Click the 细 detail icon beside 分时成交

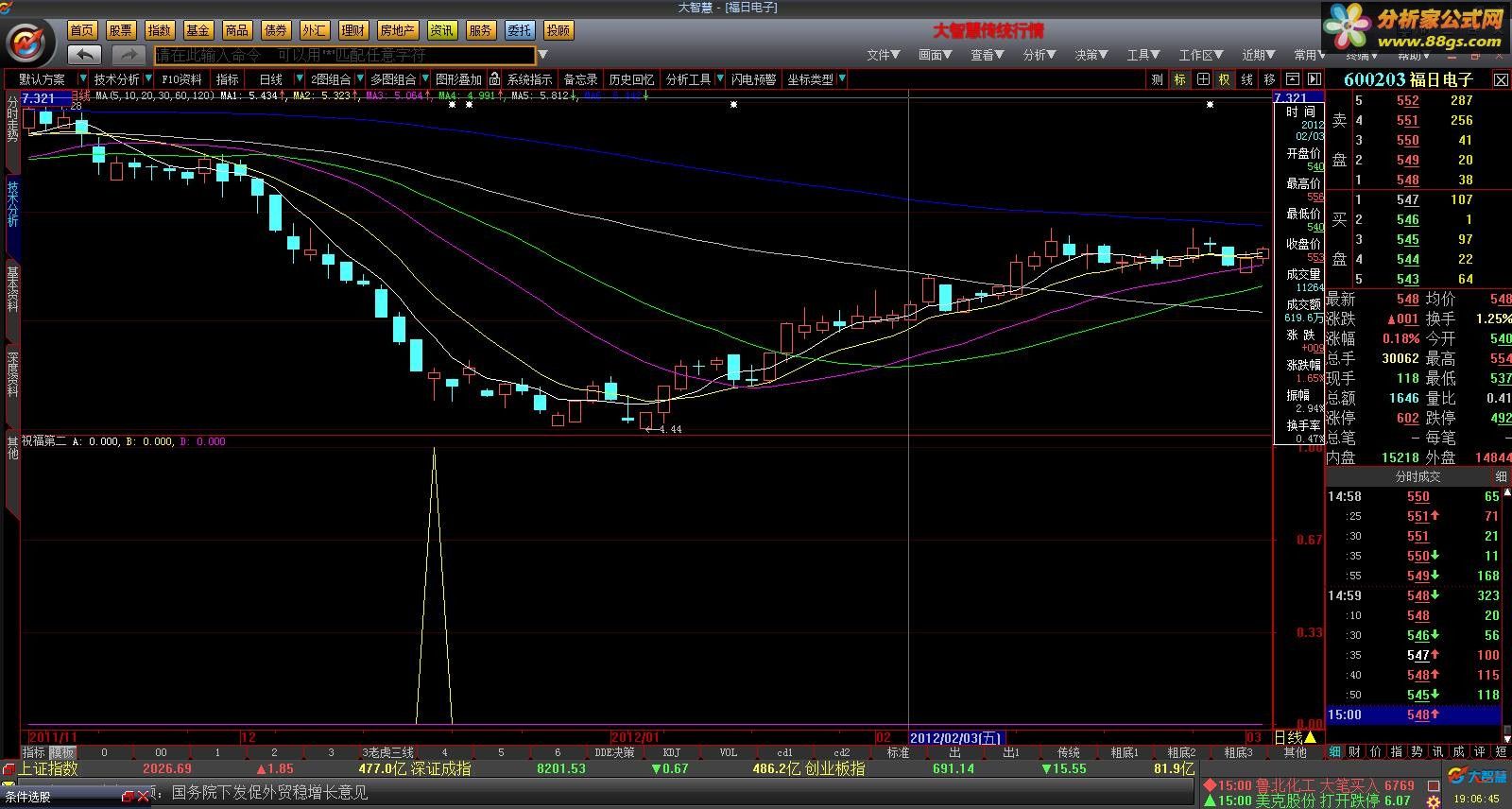tap(1501, 477)
